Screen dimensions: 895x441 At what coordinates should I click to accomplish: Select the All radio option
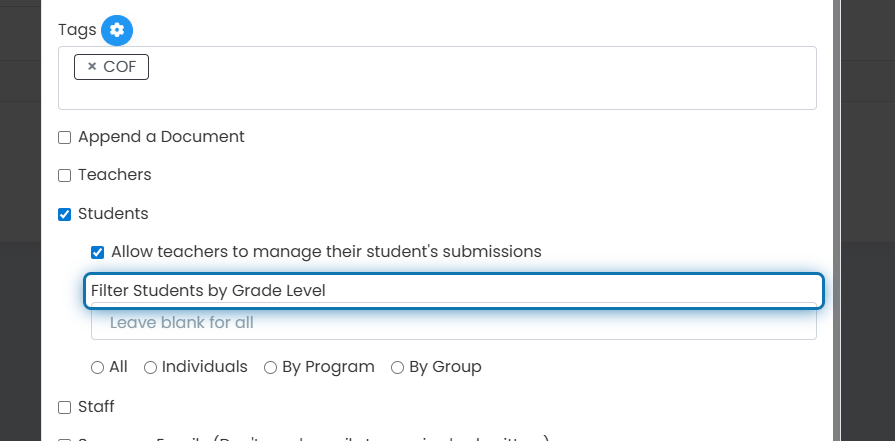[x=98, y=368]
